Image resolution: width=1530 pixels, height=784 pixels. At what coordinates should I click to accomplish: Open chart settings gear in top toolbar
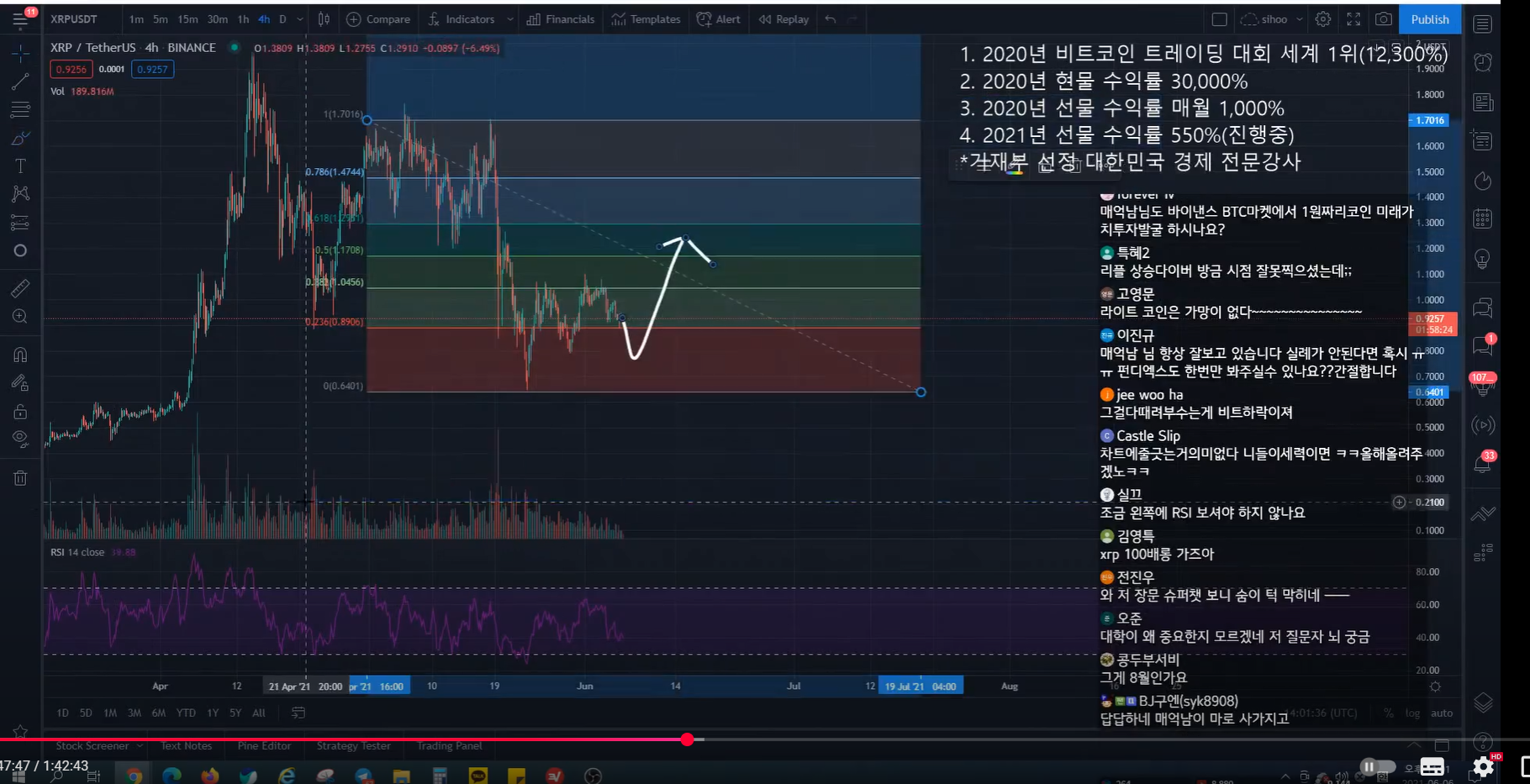click(1323, 19)
